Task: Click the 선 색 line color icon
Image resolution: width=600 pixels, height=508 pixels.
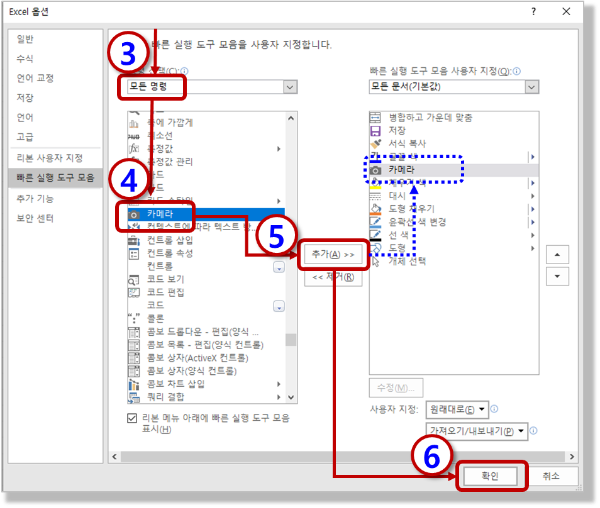Action: 375,235
